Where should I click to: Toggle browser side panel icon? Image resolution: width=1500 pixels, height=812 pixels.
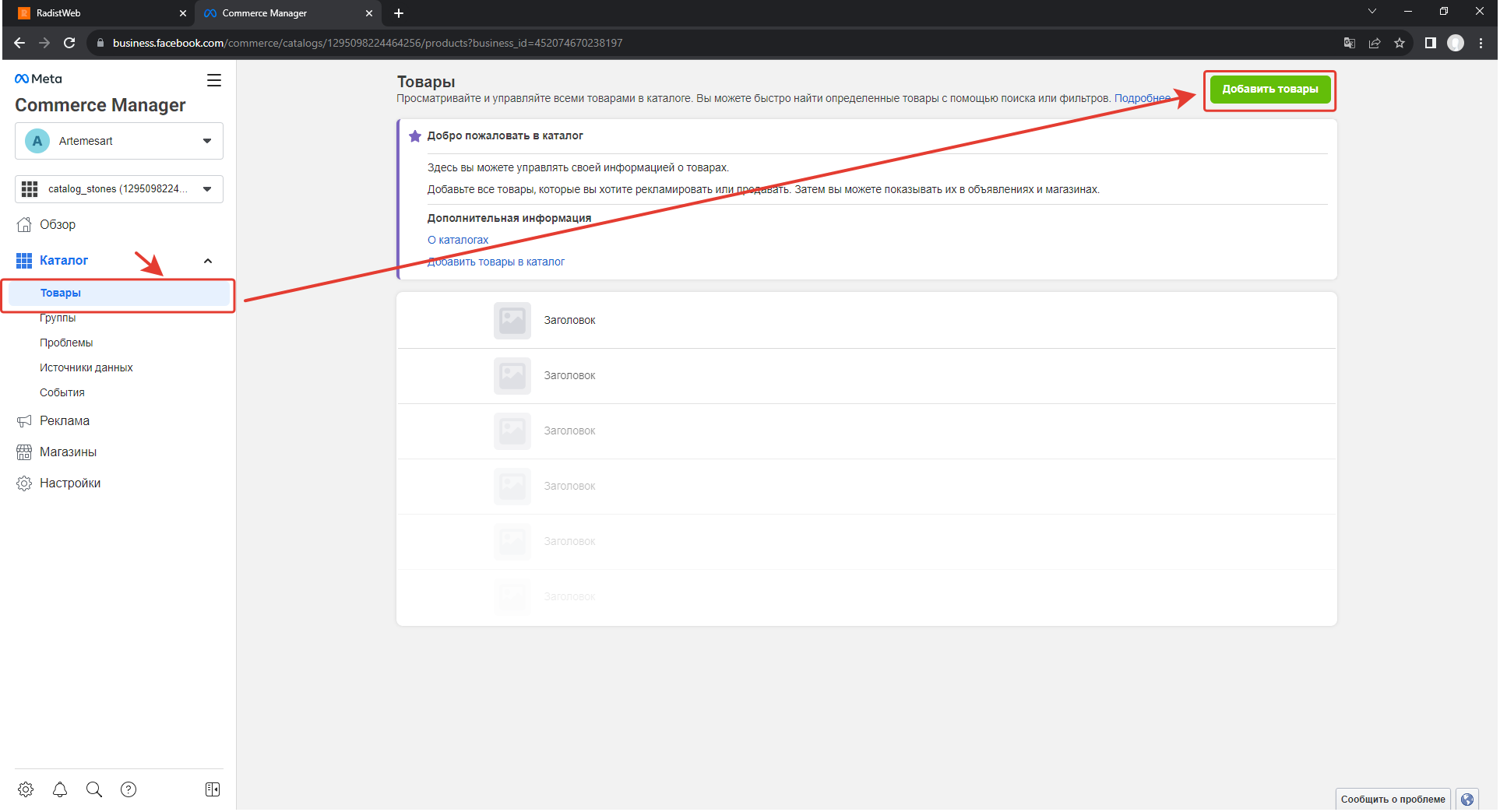tap(1431, 43)
